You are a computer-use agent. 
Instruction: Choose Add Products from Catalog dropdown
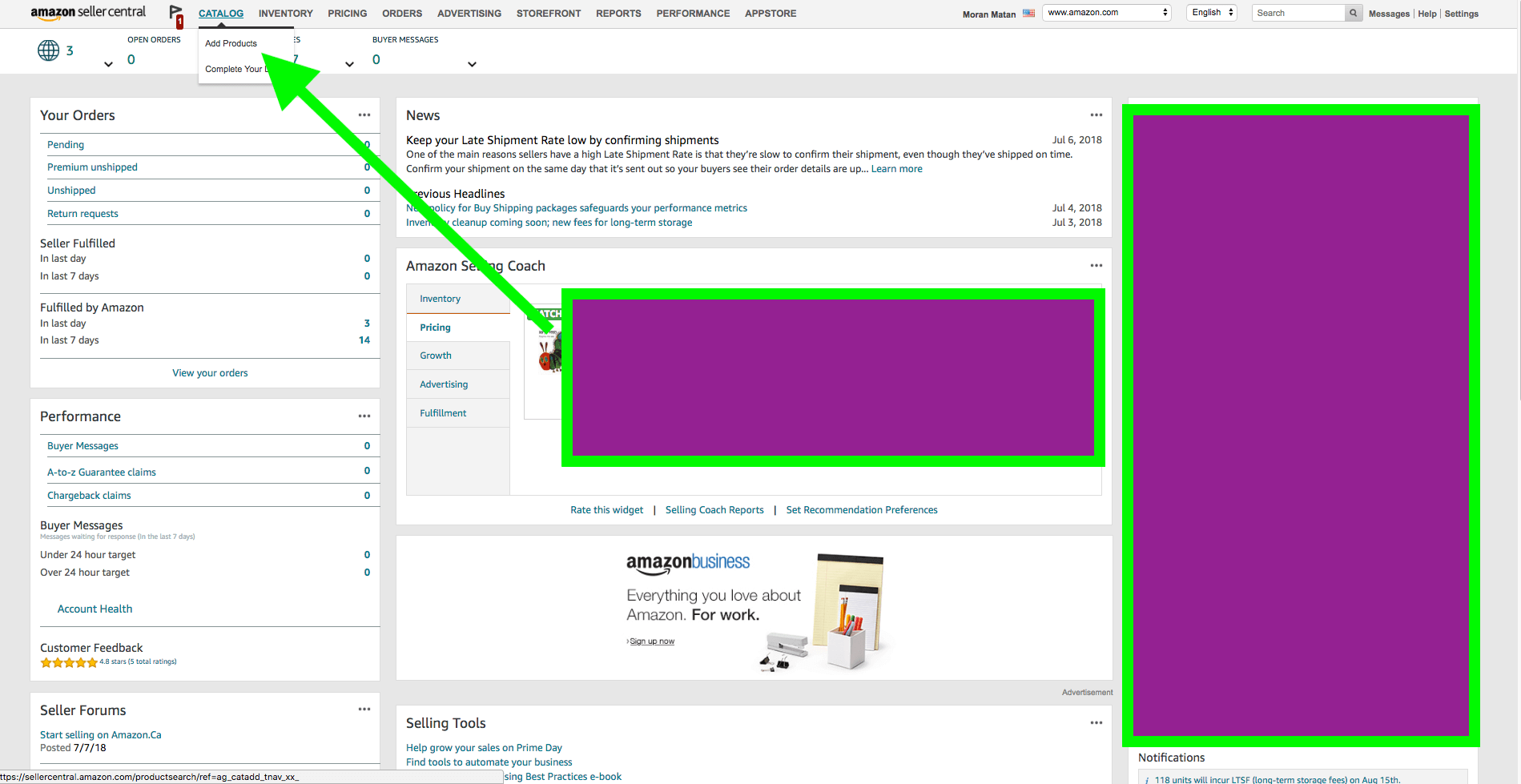pyautogui.click(x=231, y=43)
